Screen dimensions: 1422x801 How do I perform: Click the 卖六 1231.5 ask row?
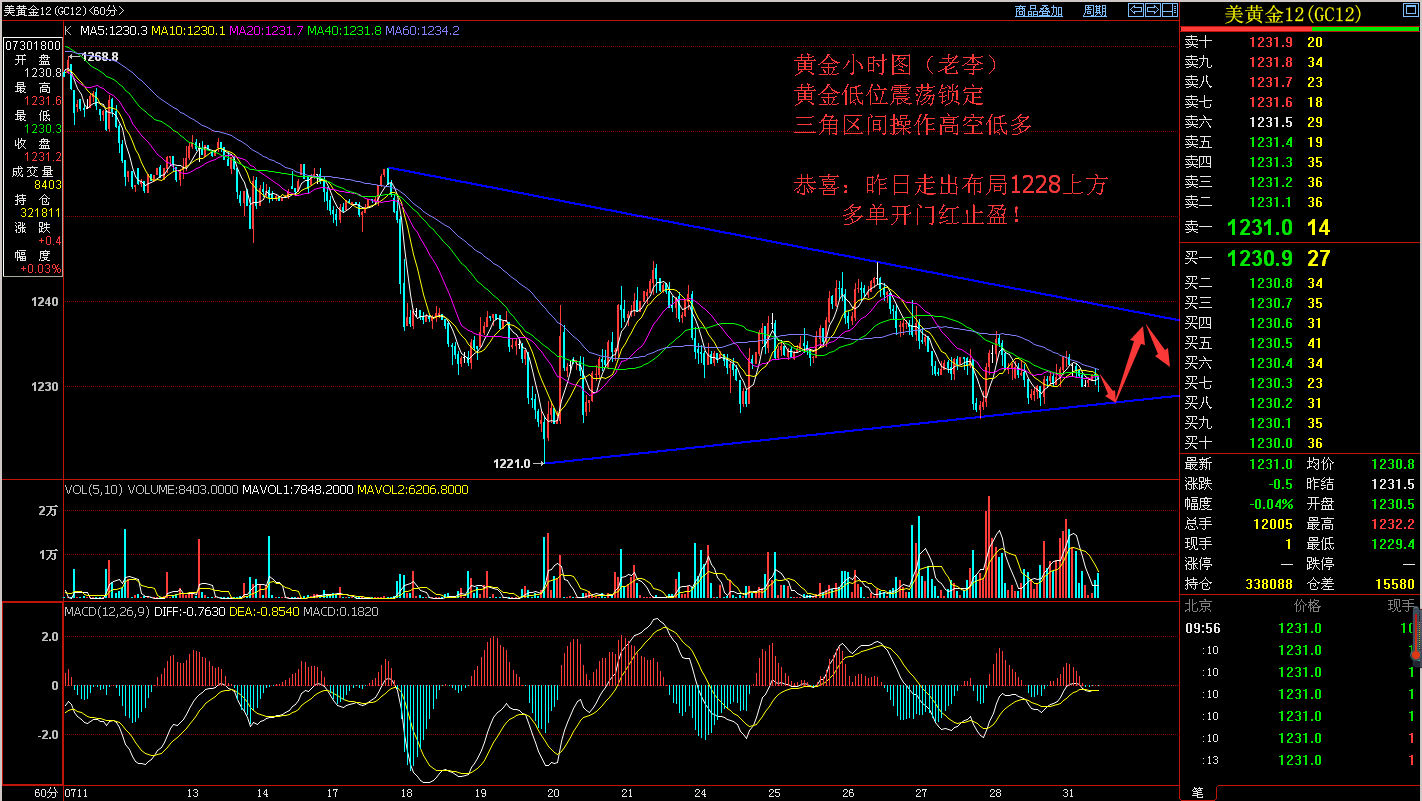click(1300, 122)
